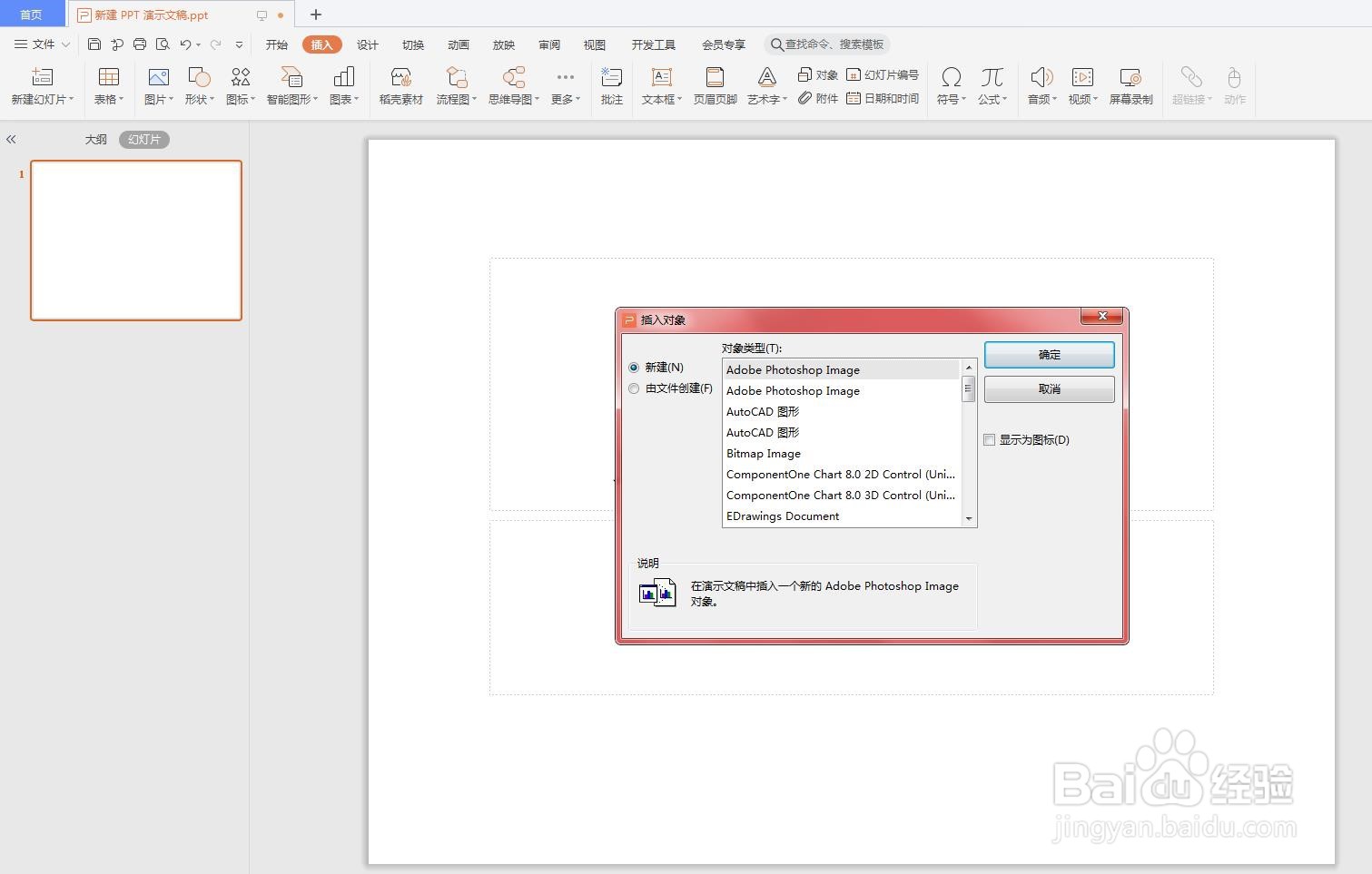Select the 由文件创建(F) radio button

(634, 388)
